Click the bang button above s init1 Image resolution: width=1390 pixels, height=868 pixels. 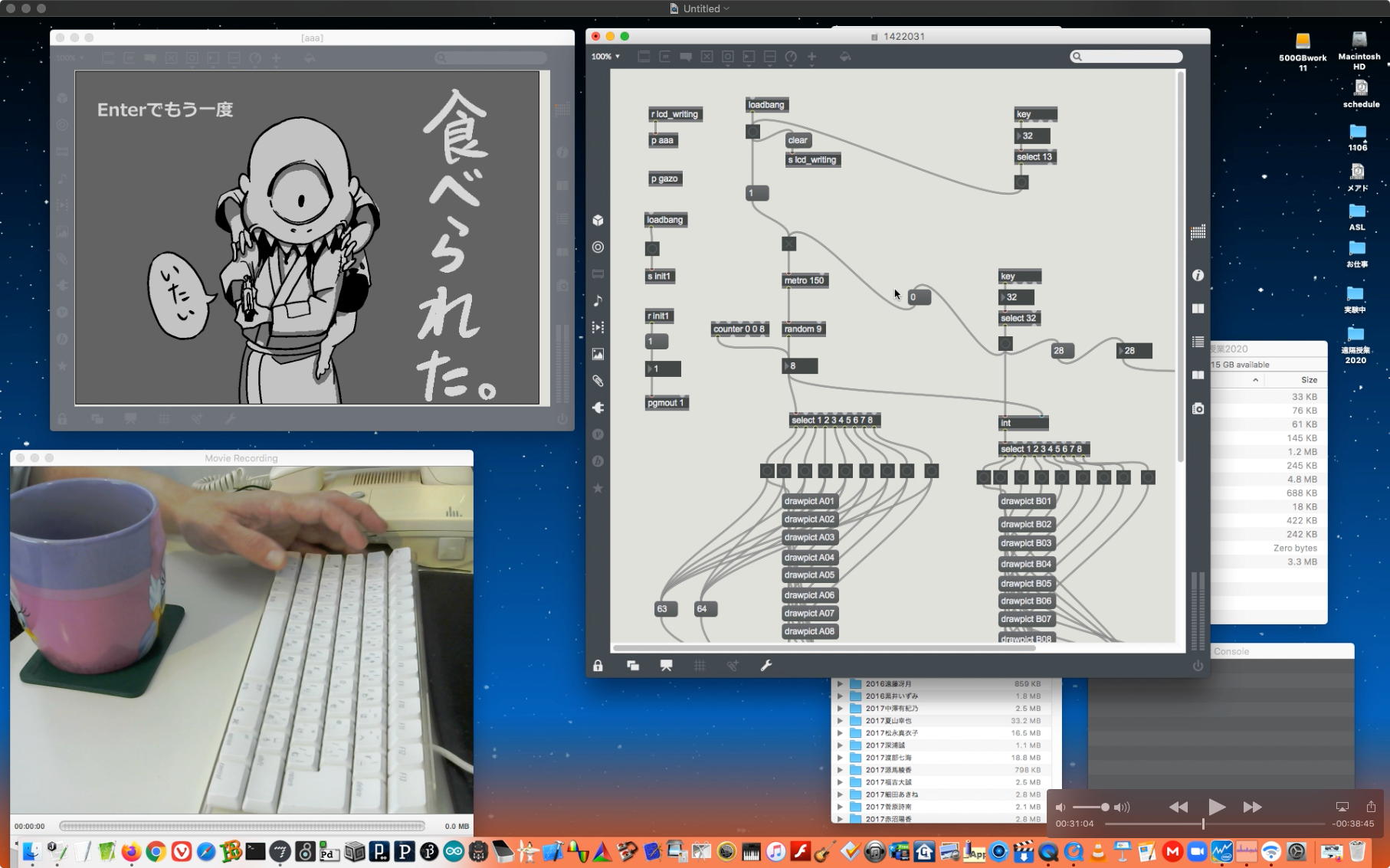[x=652, y=248]
